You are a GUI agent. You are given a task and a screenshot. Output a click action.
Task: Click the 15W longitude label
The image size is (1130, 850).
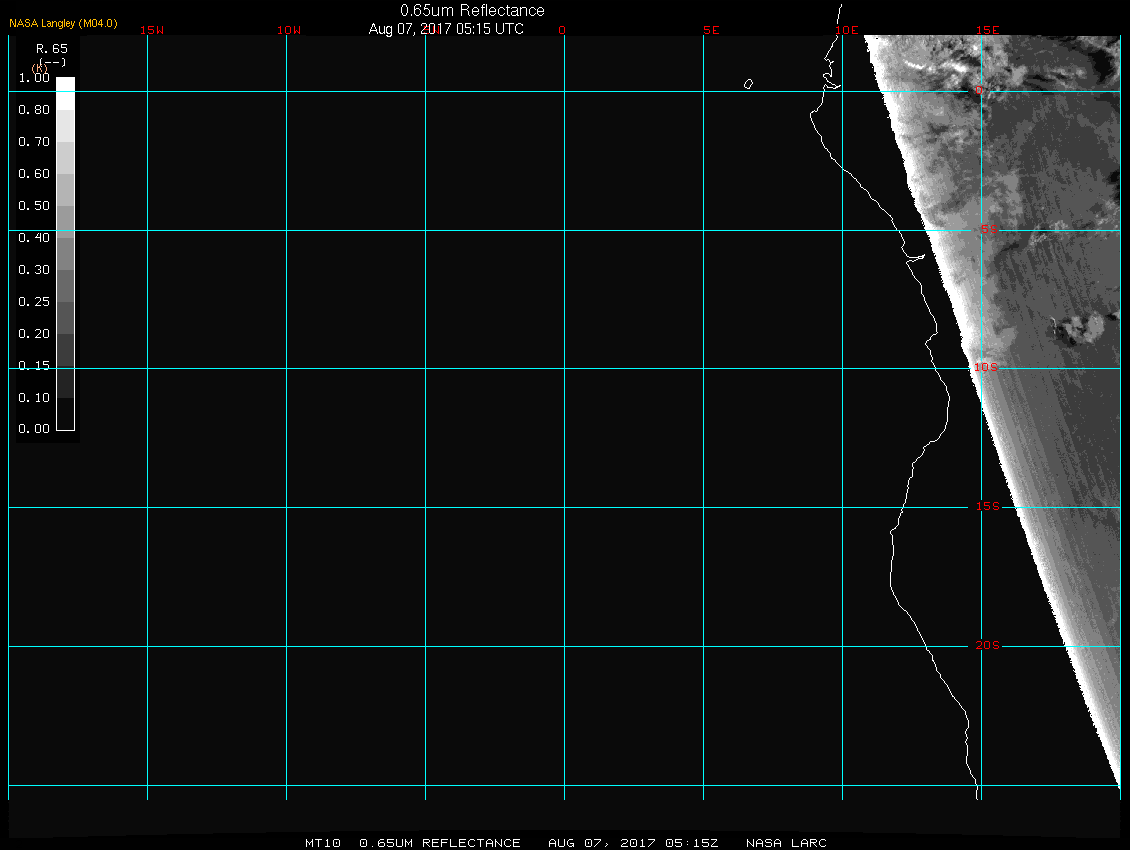(152, 30)
